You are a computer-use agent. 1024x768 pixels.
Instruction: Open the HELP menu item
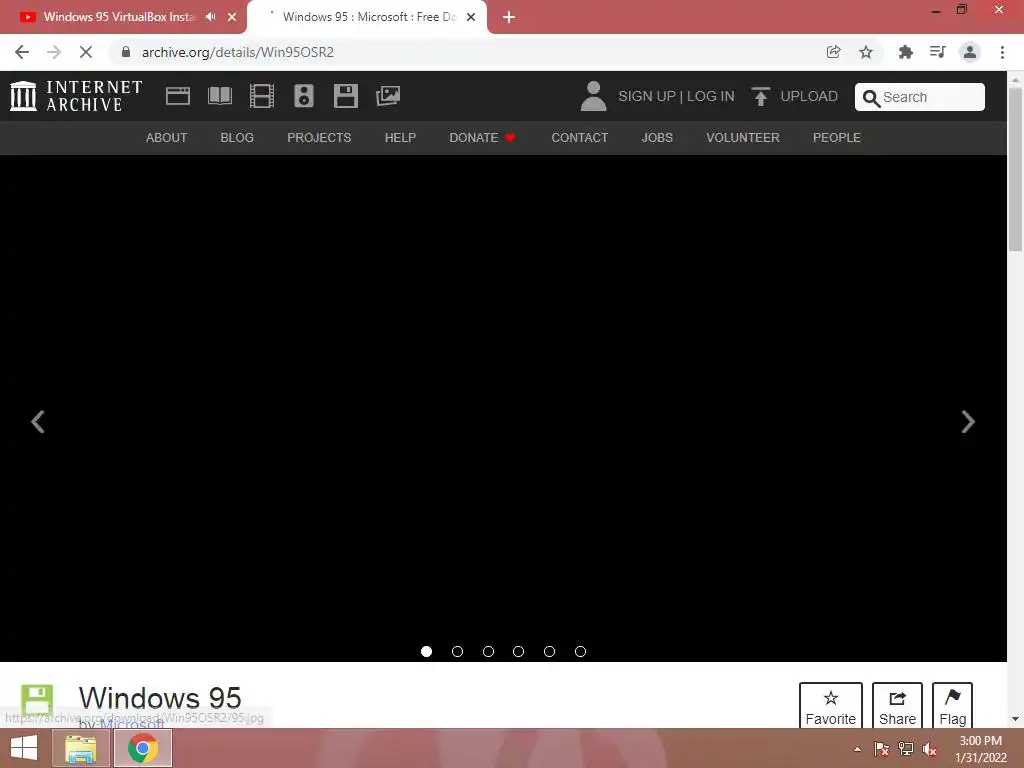click(400, 138)
